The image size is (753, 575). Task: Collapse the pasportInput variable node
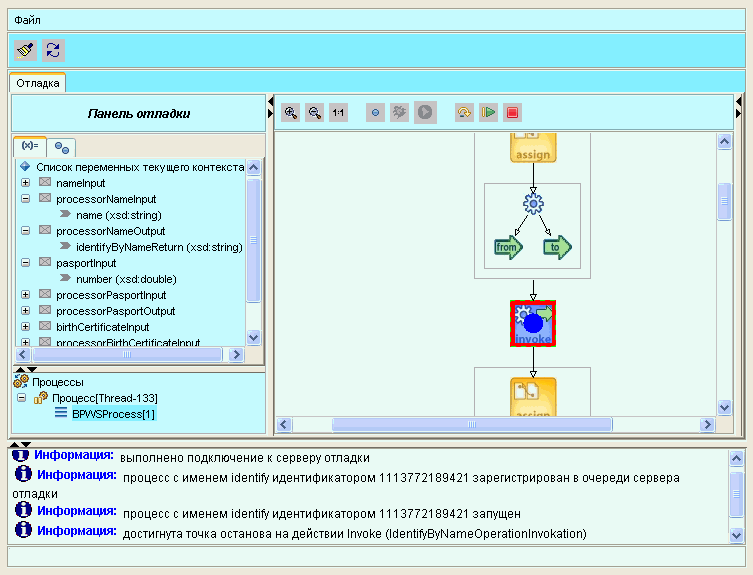point(26,263)
